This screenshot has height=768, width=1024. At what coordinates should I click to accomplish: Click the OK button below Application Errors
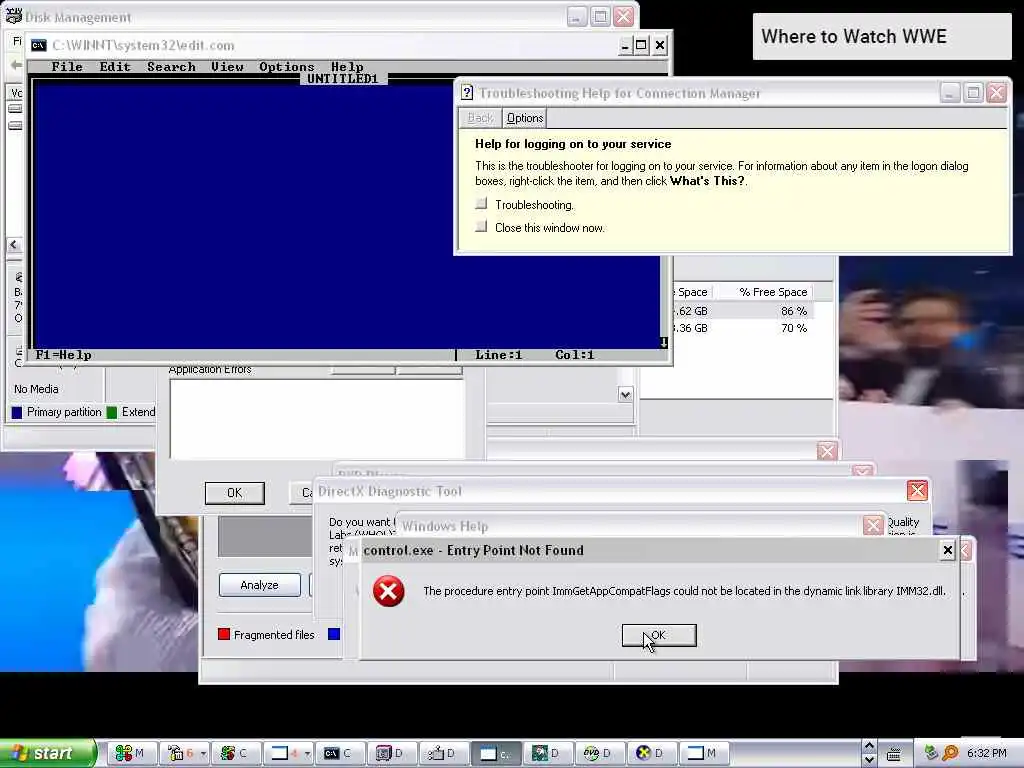[234, 493]
